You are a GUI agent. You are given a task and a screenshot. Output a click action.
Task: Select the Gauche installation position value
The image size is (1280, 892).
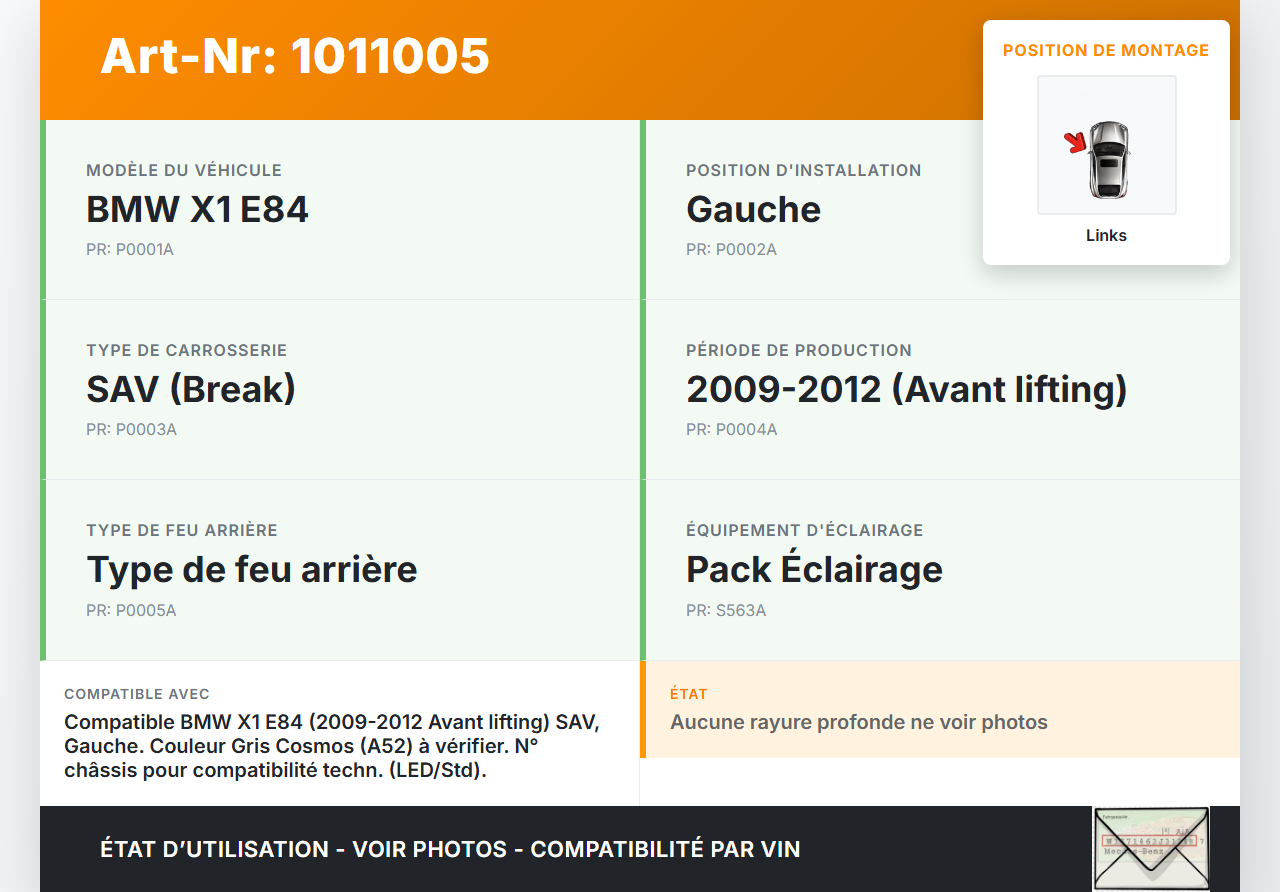(753, 210)
